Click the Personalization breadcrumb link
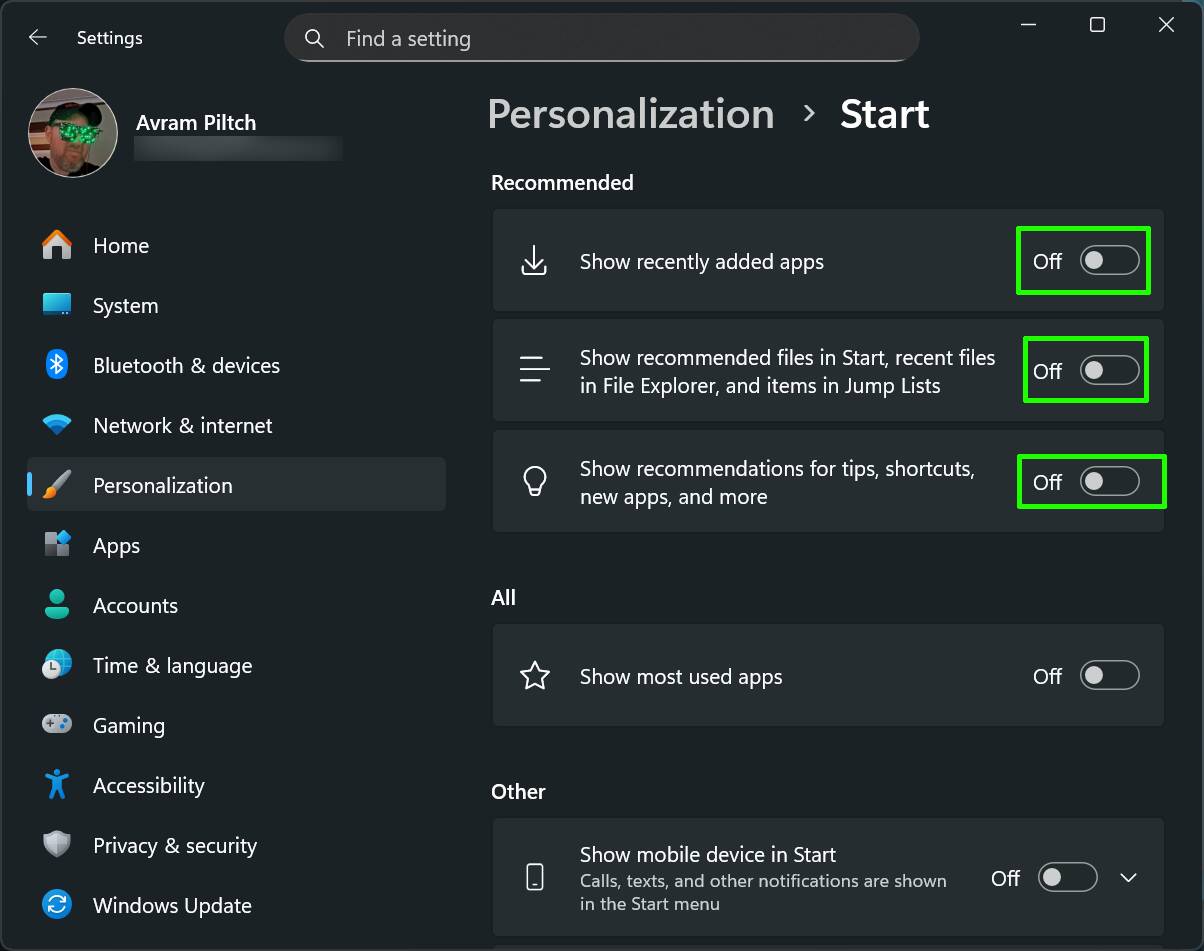 click(x=630, y=114)
